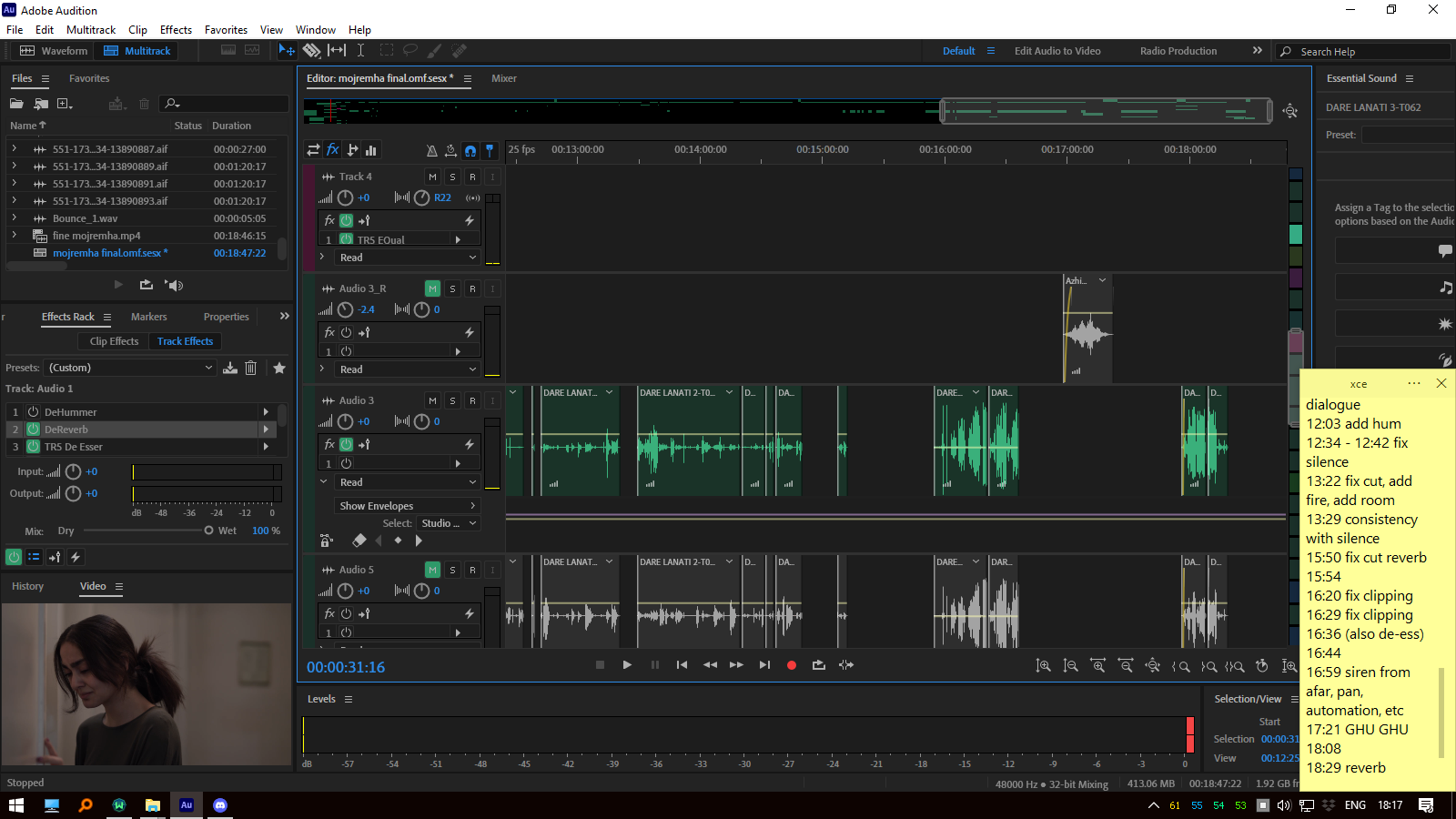1456x819 pixels.
Task: Click the Import File icon in Files panel
Action: click(41, 104)
